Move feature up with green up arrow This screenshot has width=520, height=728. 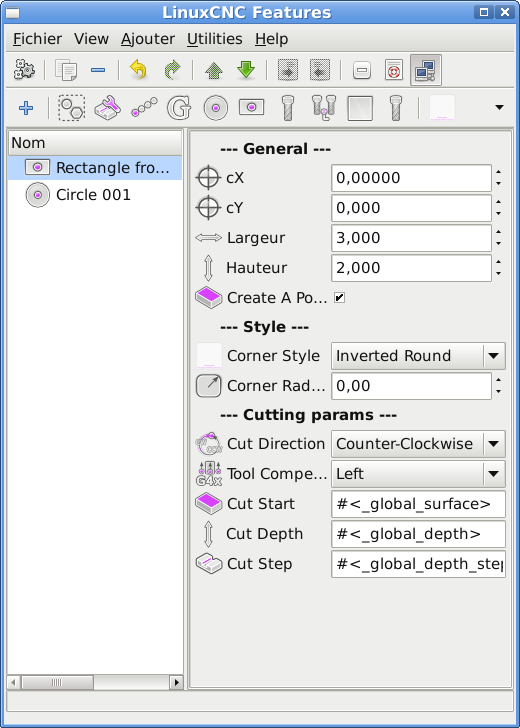point(214,70)
